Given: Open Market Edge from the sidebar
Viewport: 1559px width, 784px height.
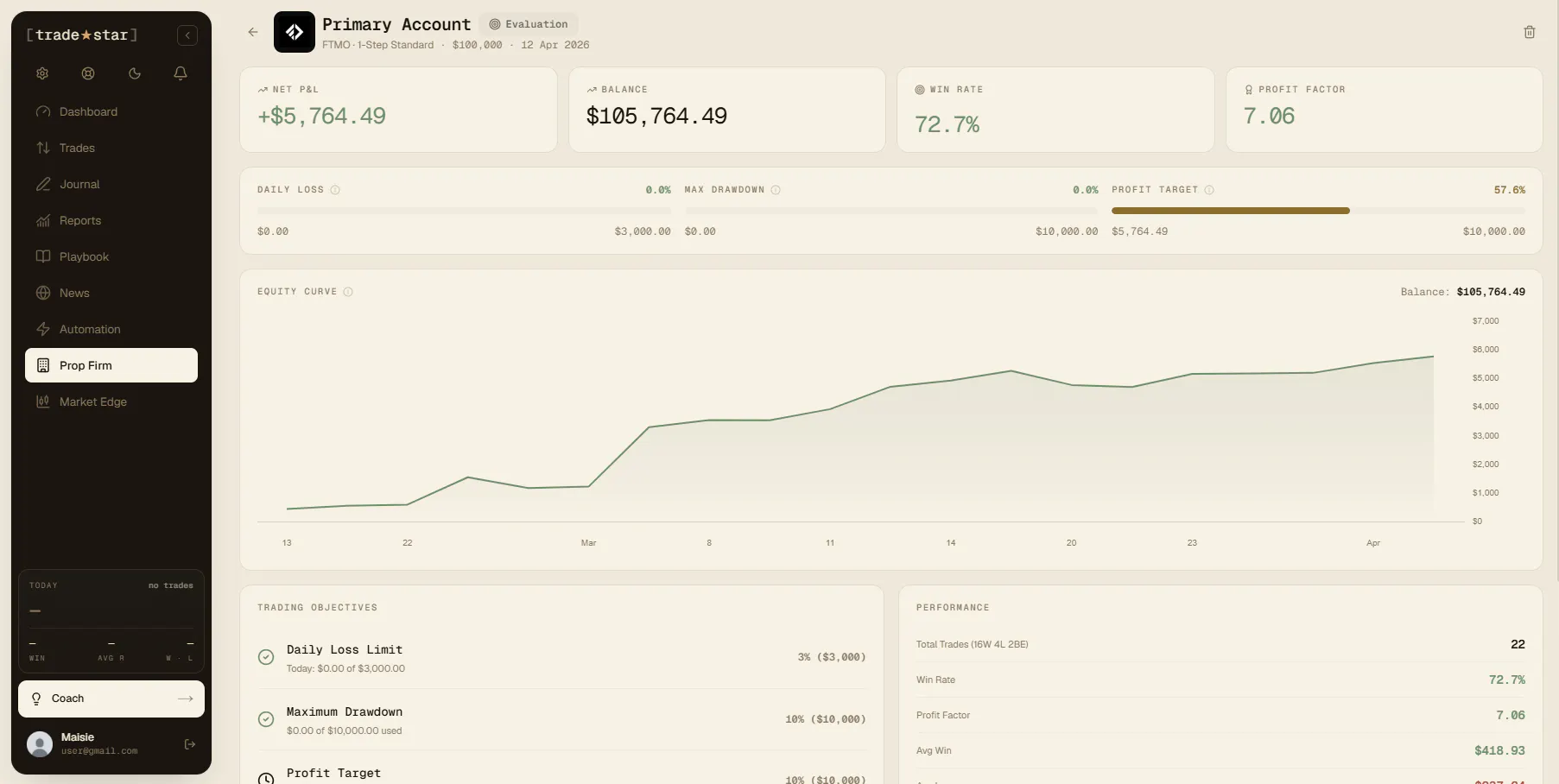Looking at the screenshot, I should [111, 401].
